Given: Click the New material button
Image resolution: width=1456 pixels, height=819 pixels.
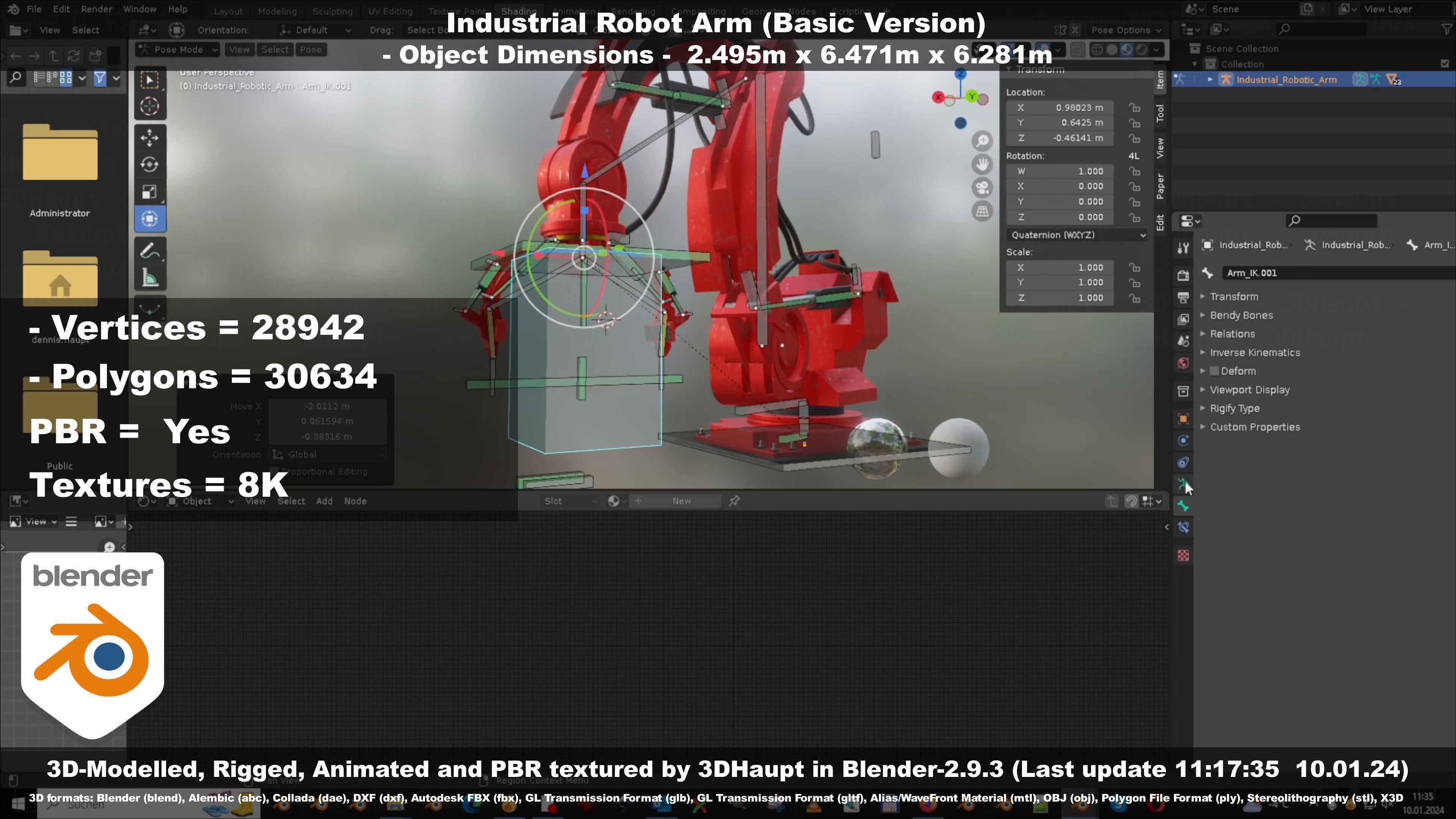Looking at the screenshot, I should tap(682, 501).
